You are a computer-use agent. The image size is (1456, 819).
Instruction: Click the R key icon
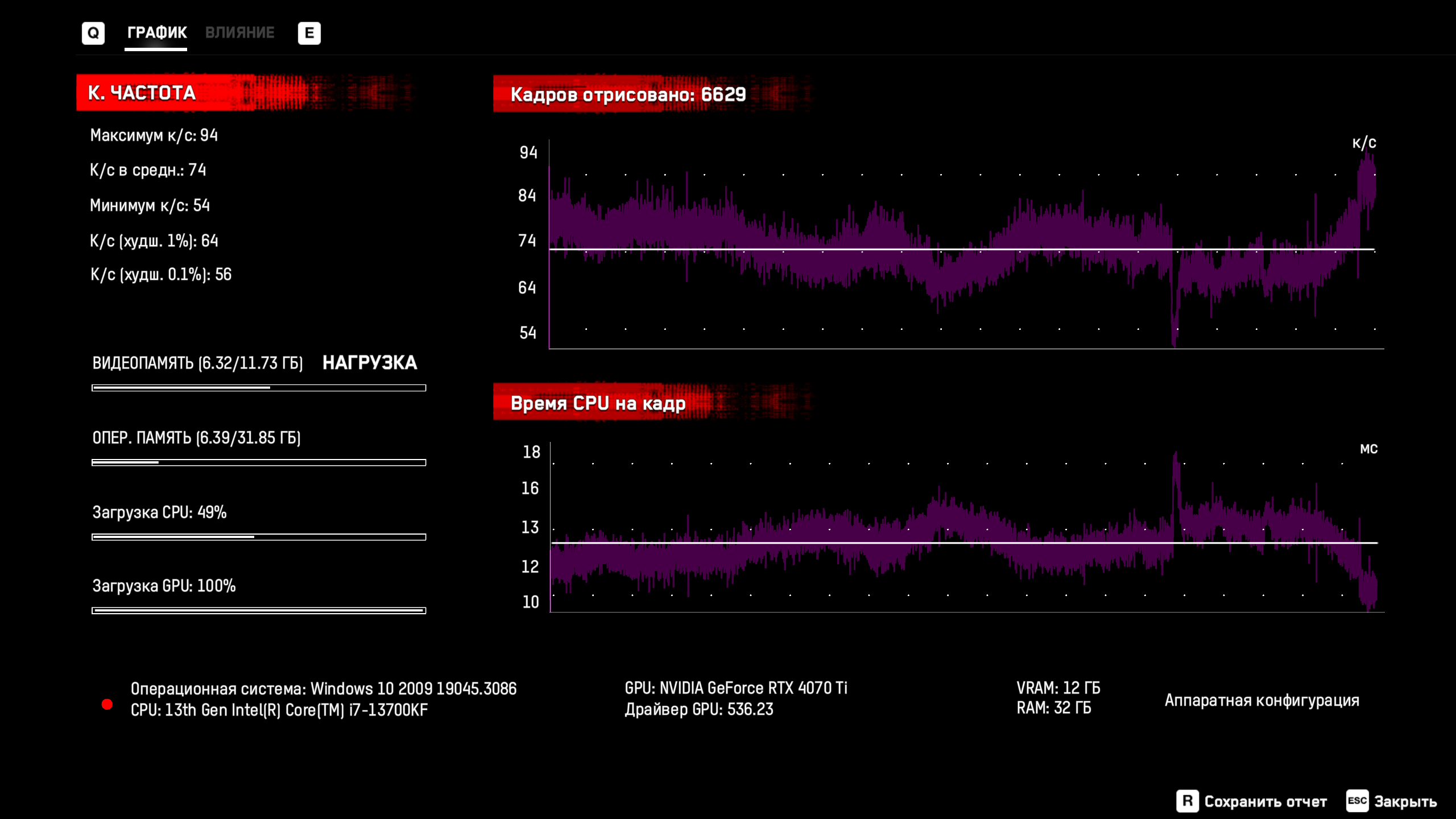tap(1187, 801)
